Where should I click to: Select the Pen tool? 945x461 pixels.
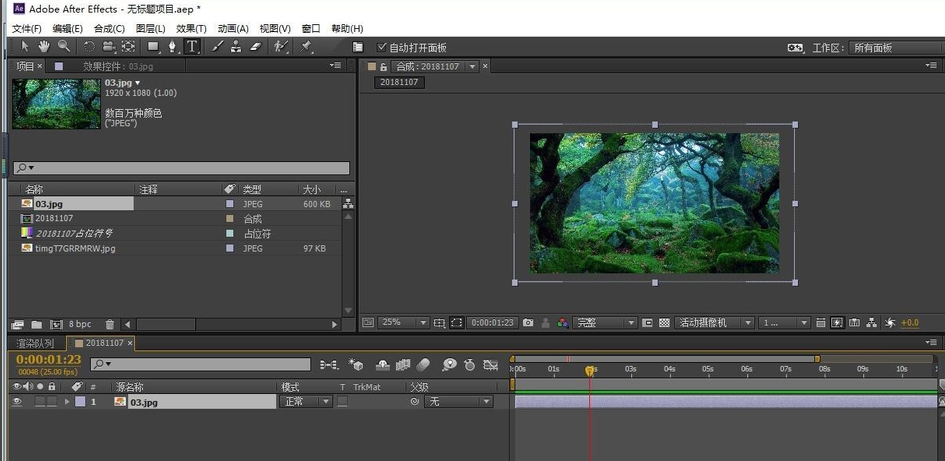[173, 46]
